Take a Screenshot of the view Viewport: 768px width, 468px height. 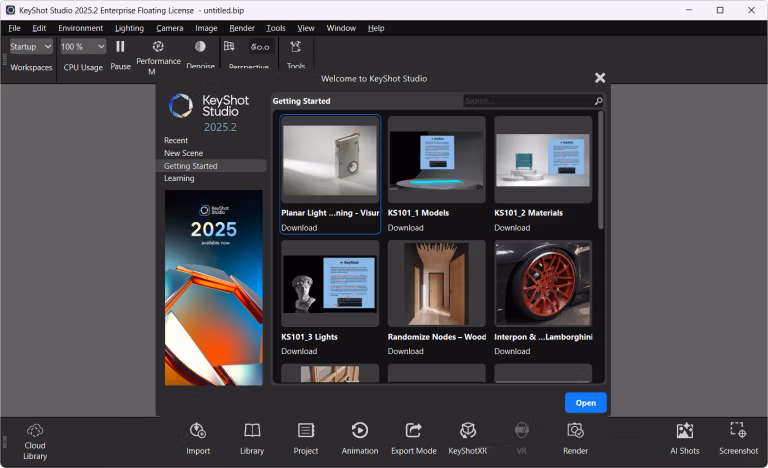pos(738,439)
